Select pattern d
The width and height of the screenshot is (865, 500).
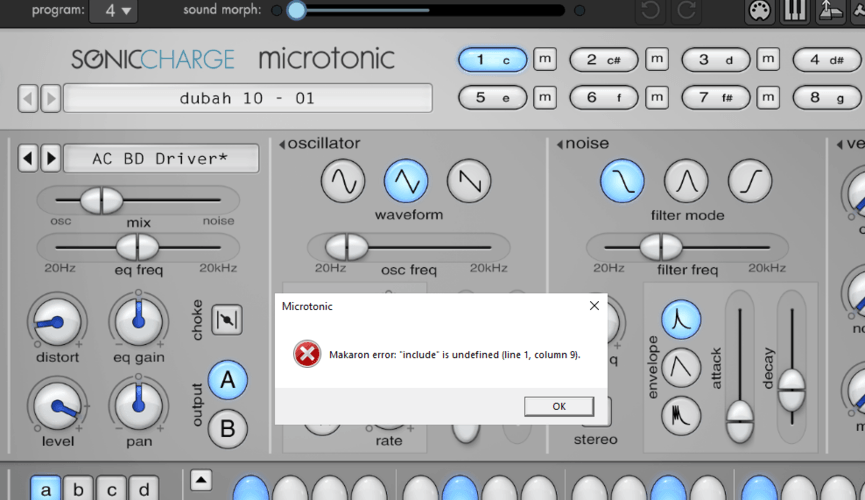click(144, 488)
